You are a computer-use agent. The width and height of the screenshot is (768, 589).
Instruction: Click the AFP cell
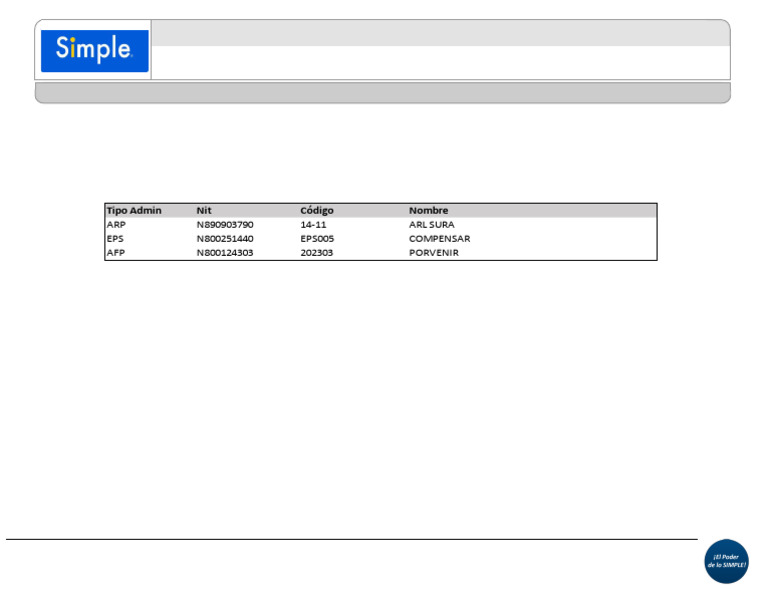[116, 253]
